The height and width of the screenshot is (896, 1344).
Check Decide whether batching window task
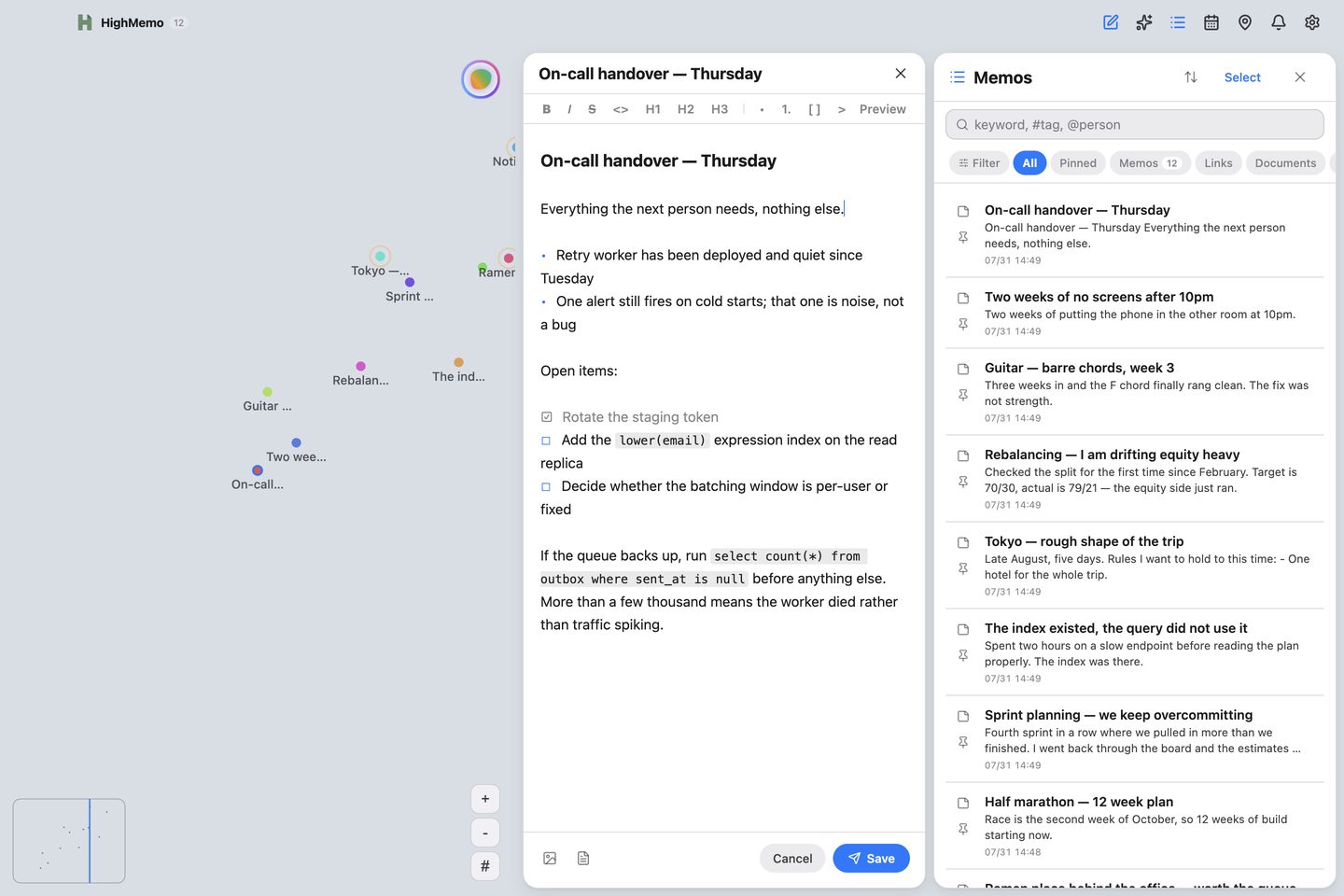(x=547, y=486)
